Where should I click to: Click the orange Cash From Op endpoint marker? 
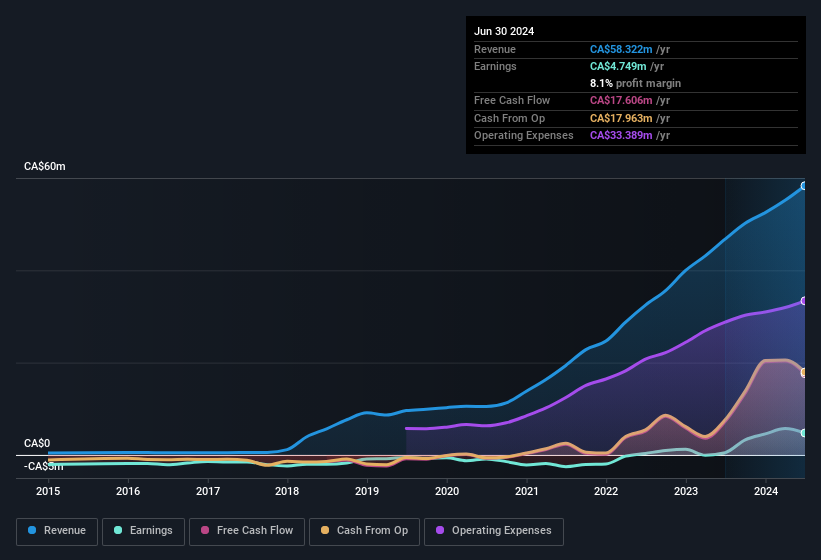(804, 373)
